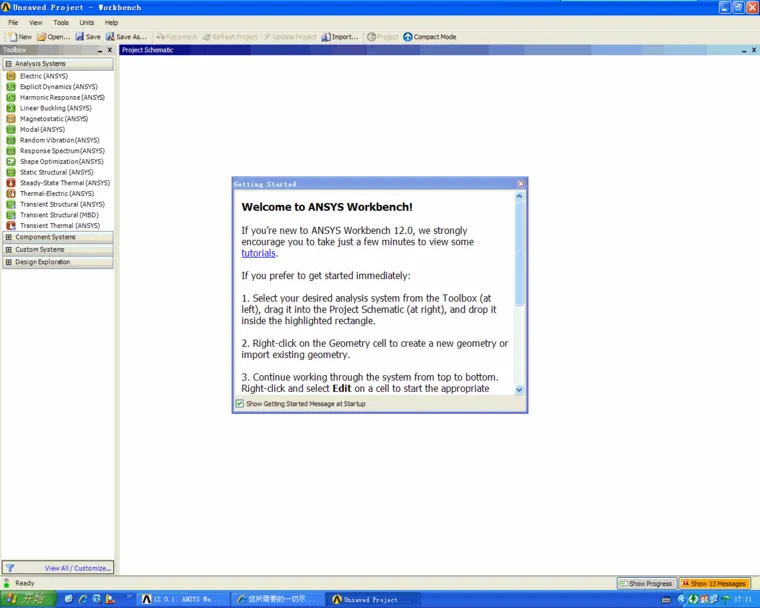Click the Compact Mode arrow icon
The height and width of the screenshot is (608, 760).
408,37
